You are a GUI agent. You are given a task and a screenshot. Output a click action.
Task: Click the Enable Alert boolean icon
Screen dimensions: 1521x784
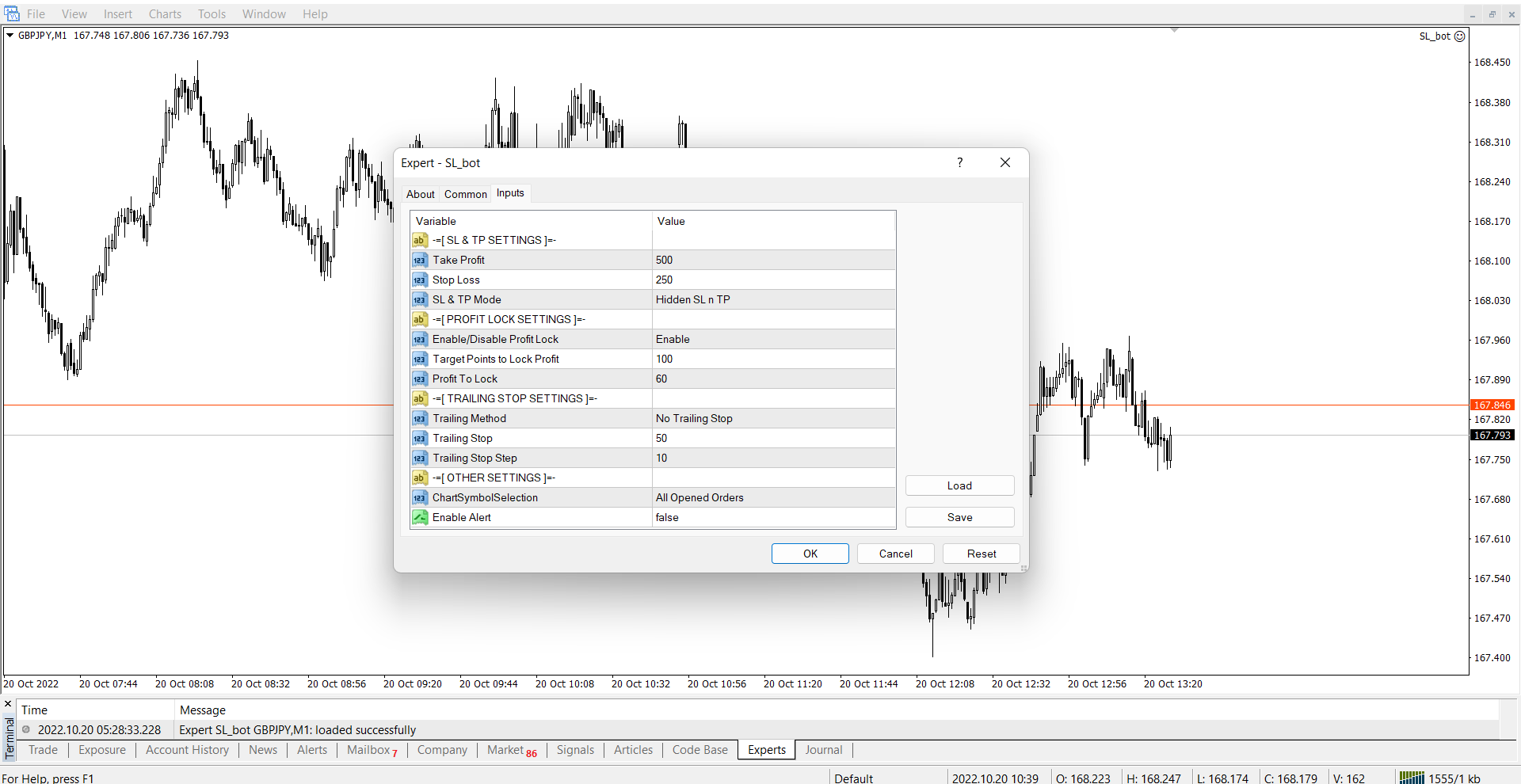[420, 517]
